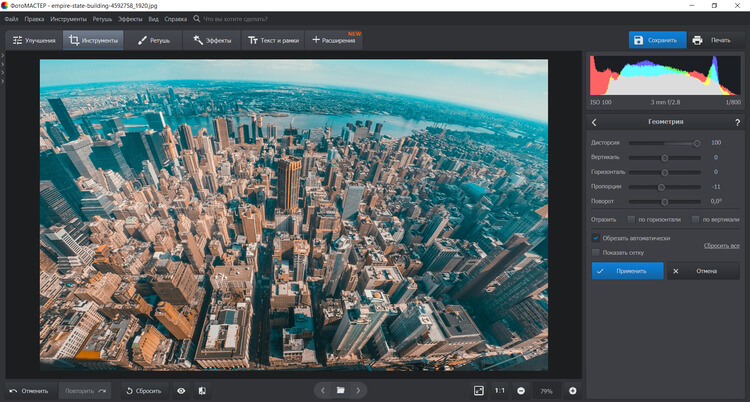The image size is (750, 402).
Task: Click the help question mark in Геометрия panel
Action: click(x=737, y=122)
